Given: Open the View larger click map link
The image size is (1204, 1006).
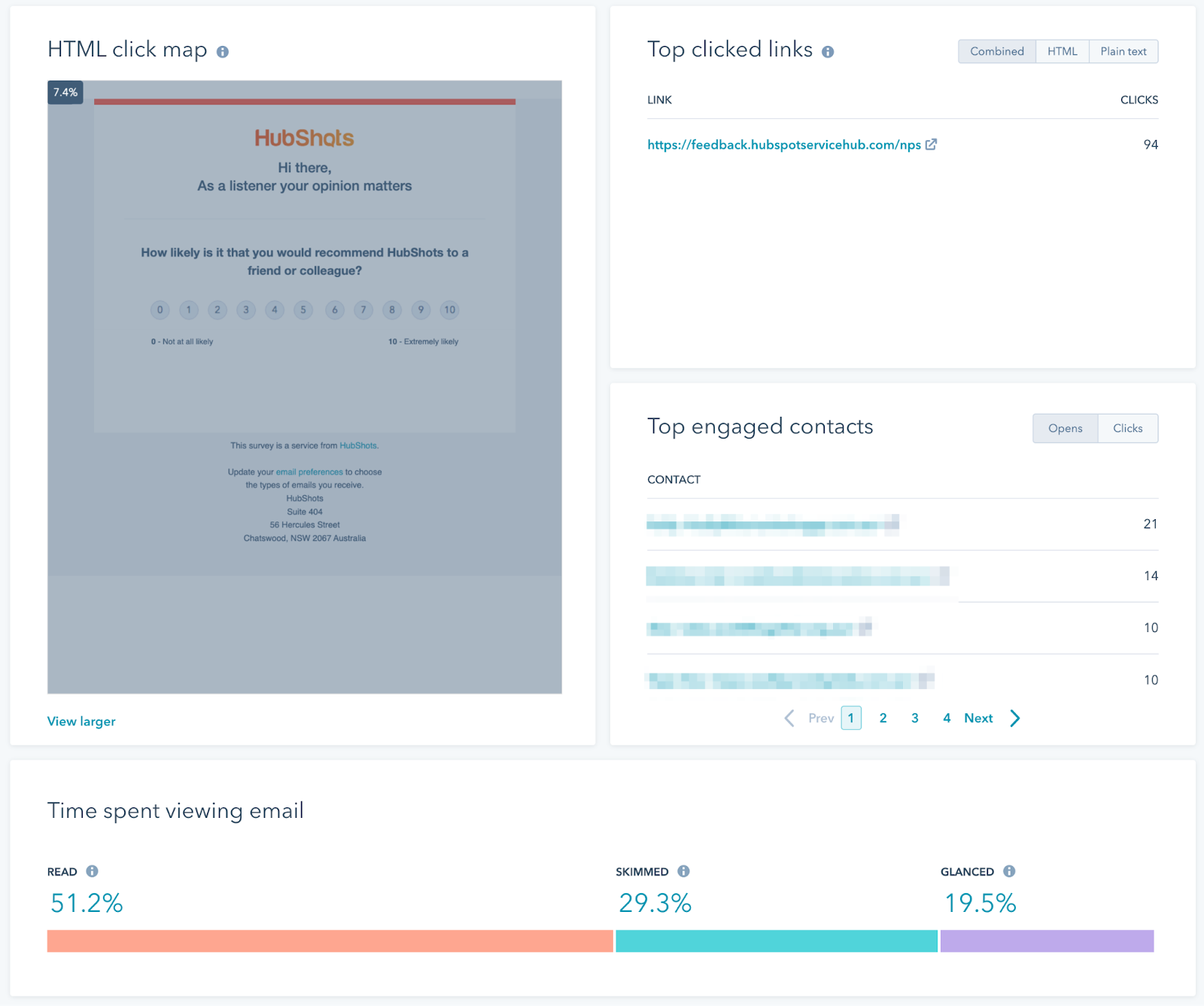Looking at the screenshot, I should [81, 722].
